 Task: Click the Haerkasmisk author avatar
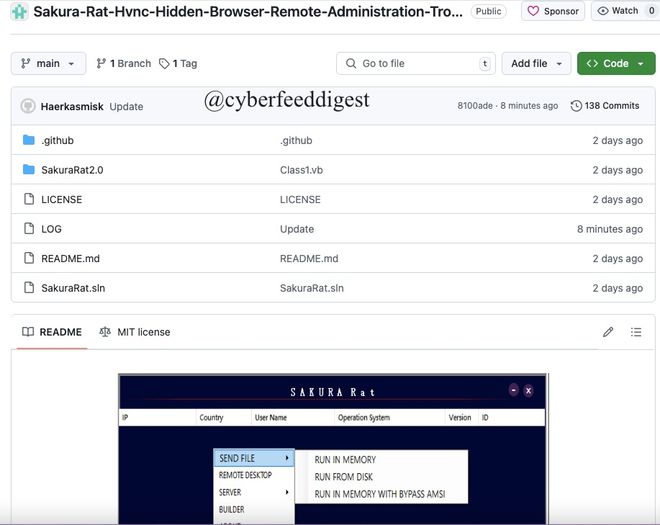tap(28, 106)
